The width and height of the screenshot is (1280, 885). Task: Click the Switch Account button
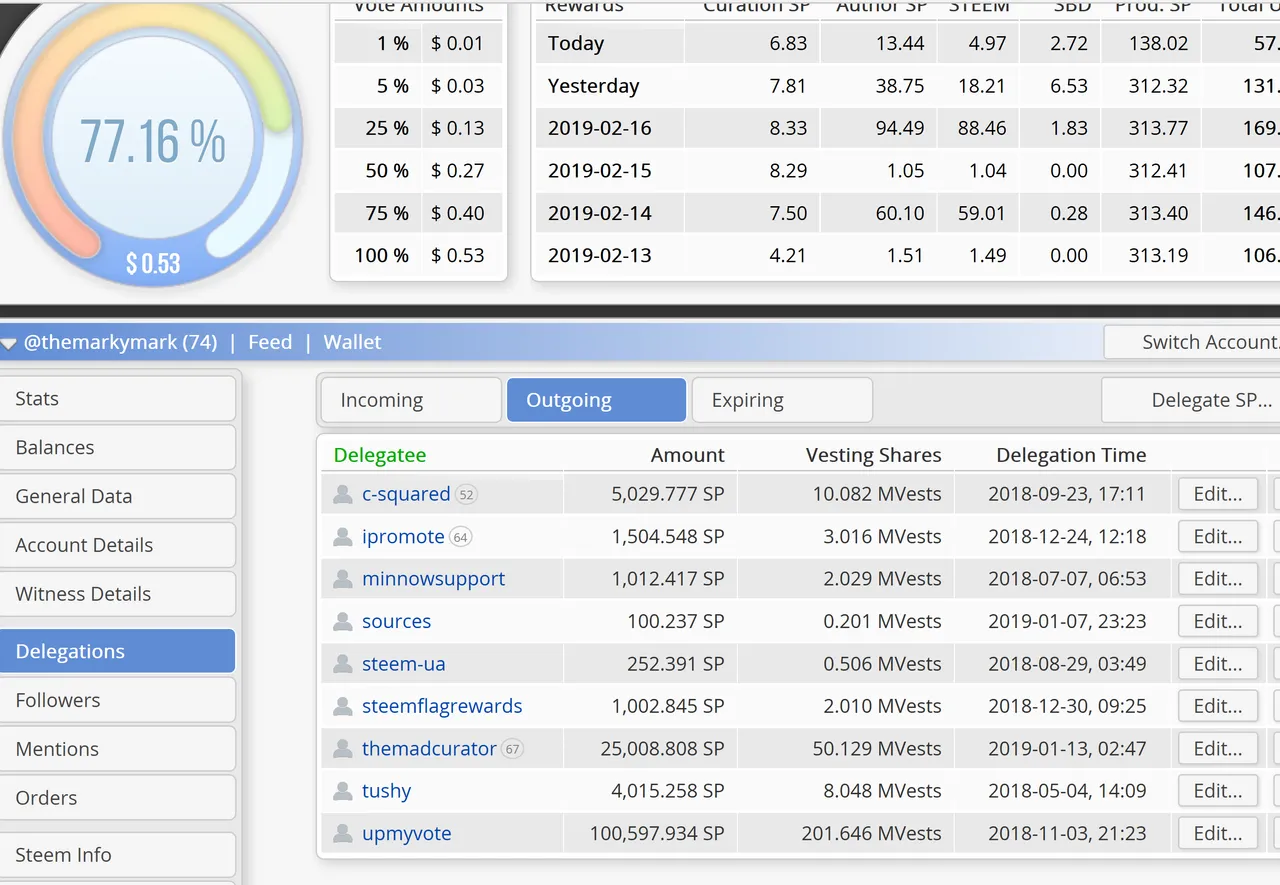(1192, 342)
